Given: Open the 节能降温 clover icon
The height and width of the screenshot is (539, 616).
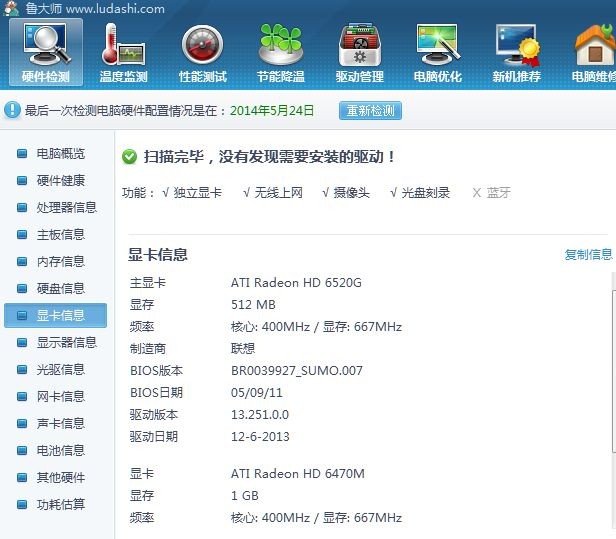Looking at the screenshot, I should pyautogui.click(x=280, y=52).
